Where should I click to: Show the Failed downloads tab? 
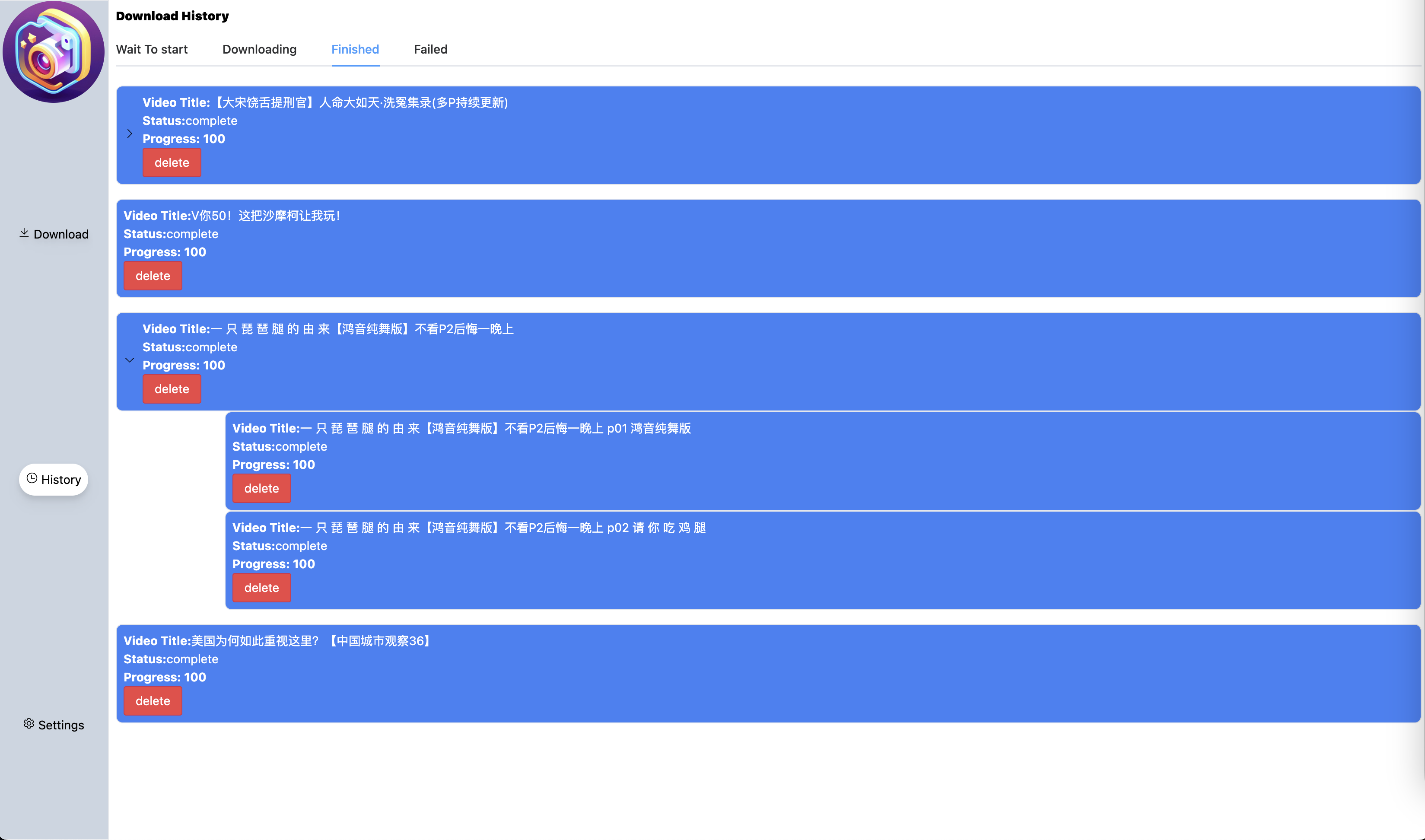430,49
